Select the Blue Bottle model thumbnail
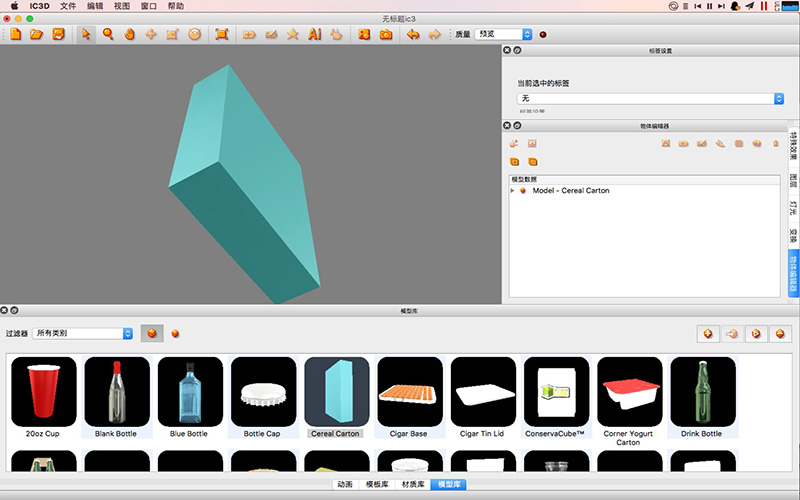This screenshot has width=800, height=500. pyautogui.click(x=190, y=391)
